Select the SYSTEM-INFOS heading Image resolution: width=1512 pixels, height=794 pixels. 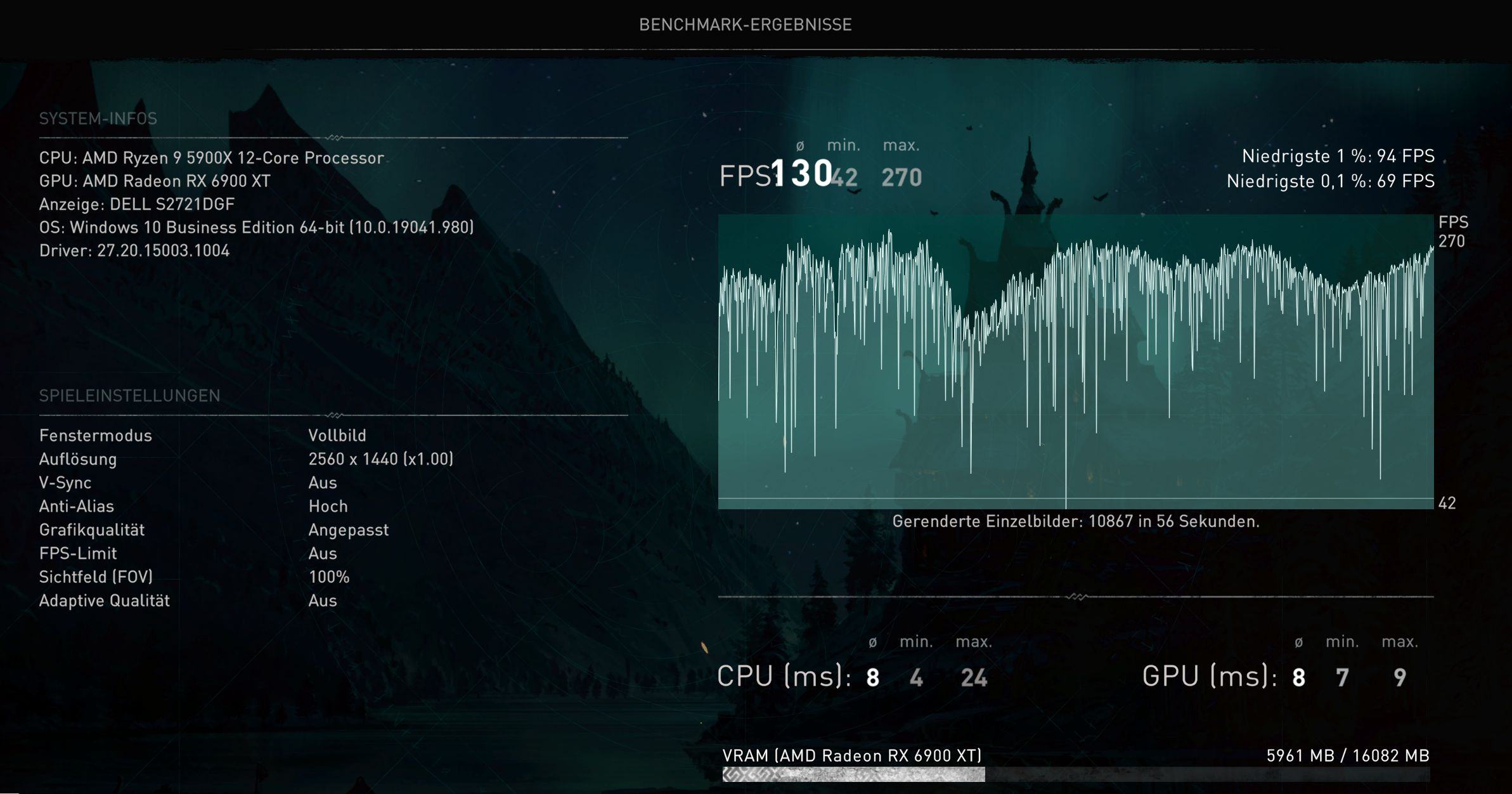point(98,119)
